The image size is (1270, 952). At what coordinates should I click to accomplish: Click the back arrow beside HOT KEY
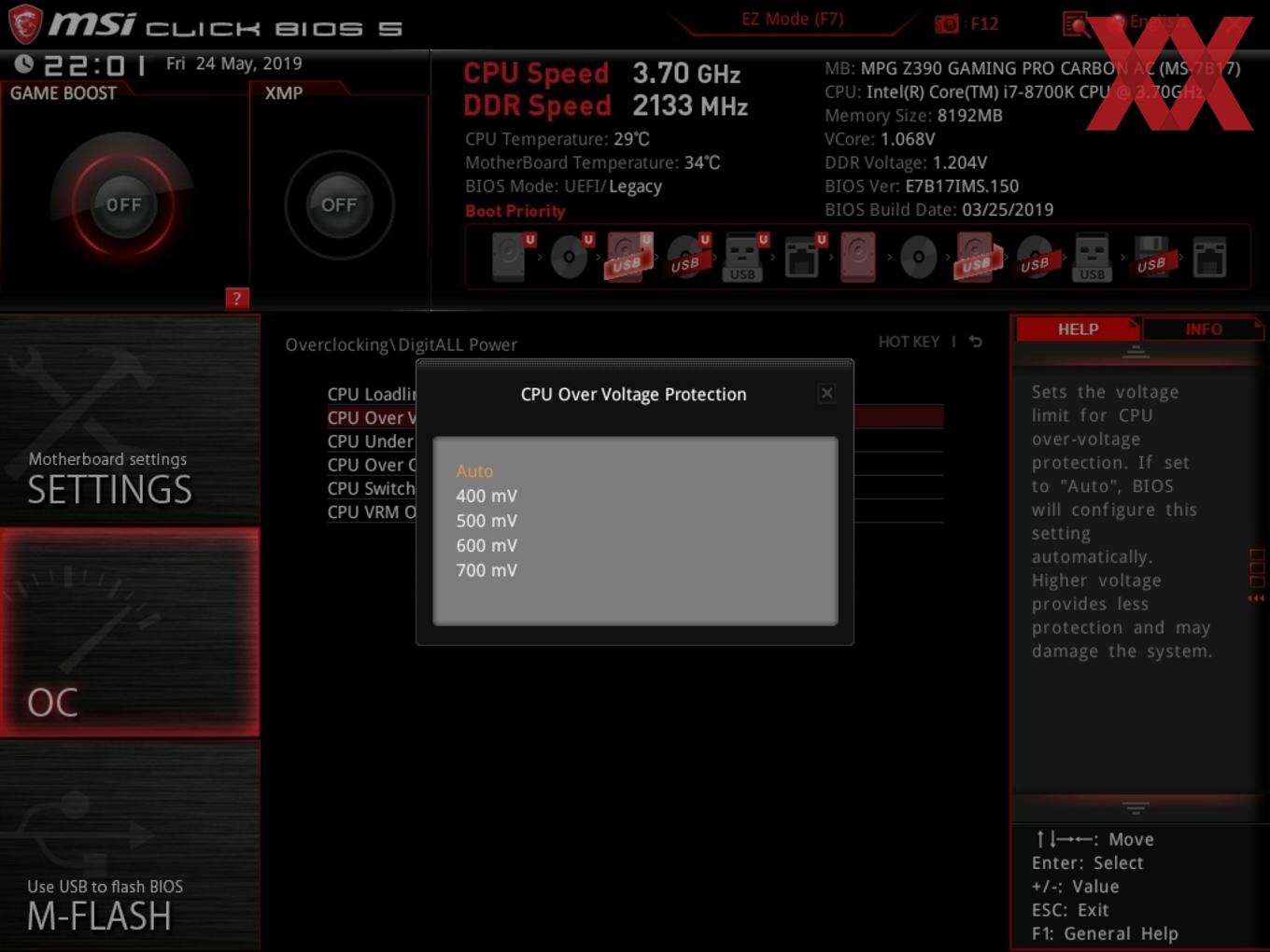(x=976, y=342)
